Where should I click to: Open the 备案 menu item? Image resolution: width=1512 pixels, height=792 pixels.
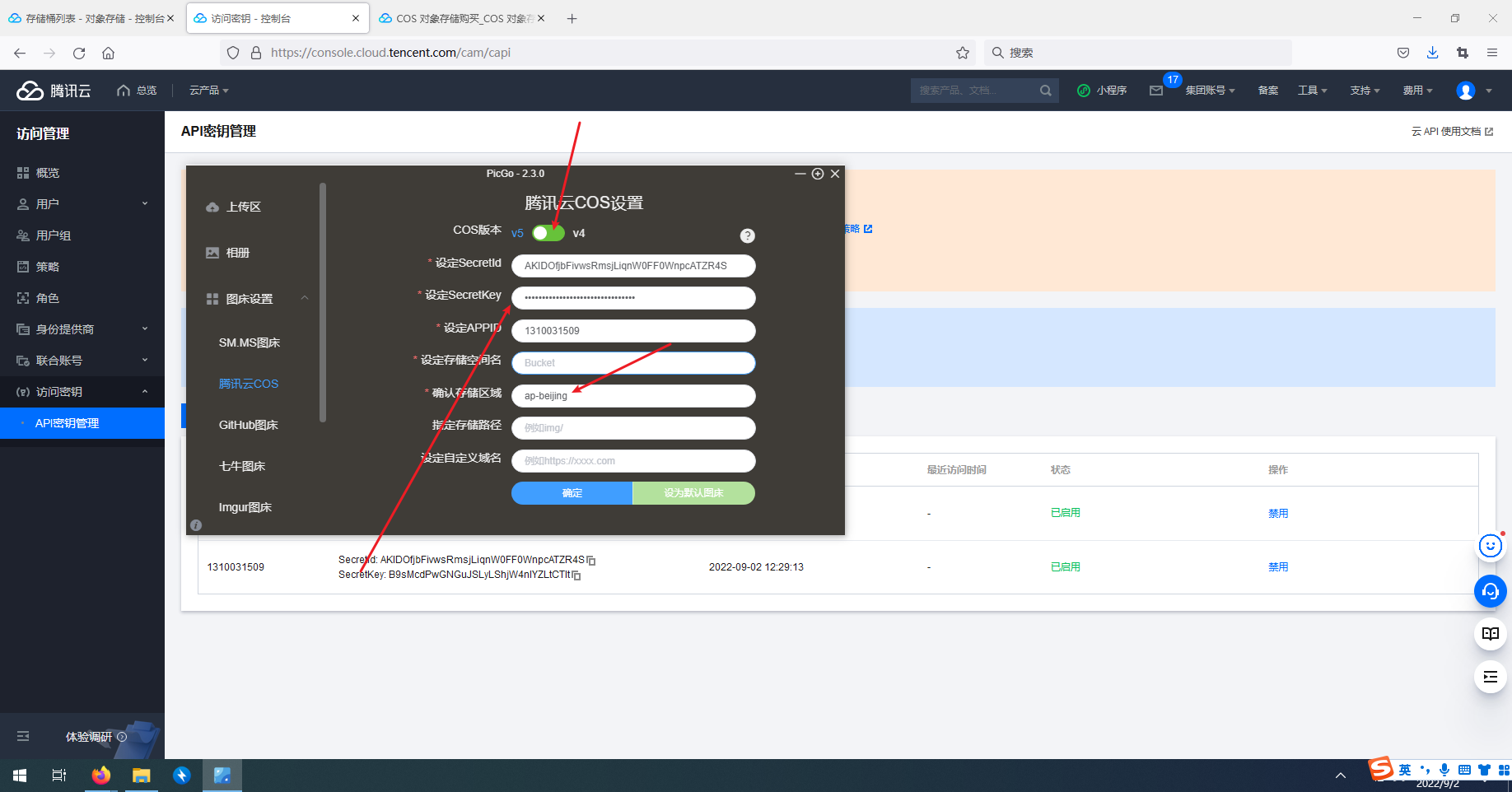coord(1268,91)
